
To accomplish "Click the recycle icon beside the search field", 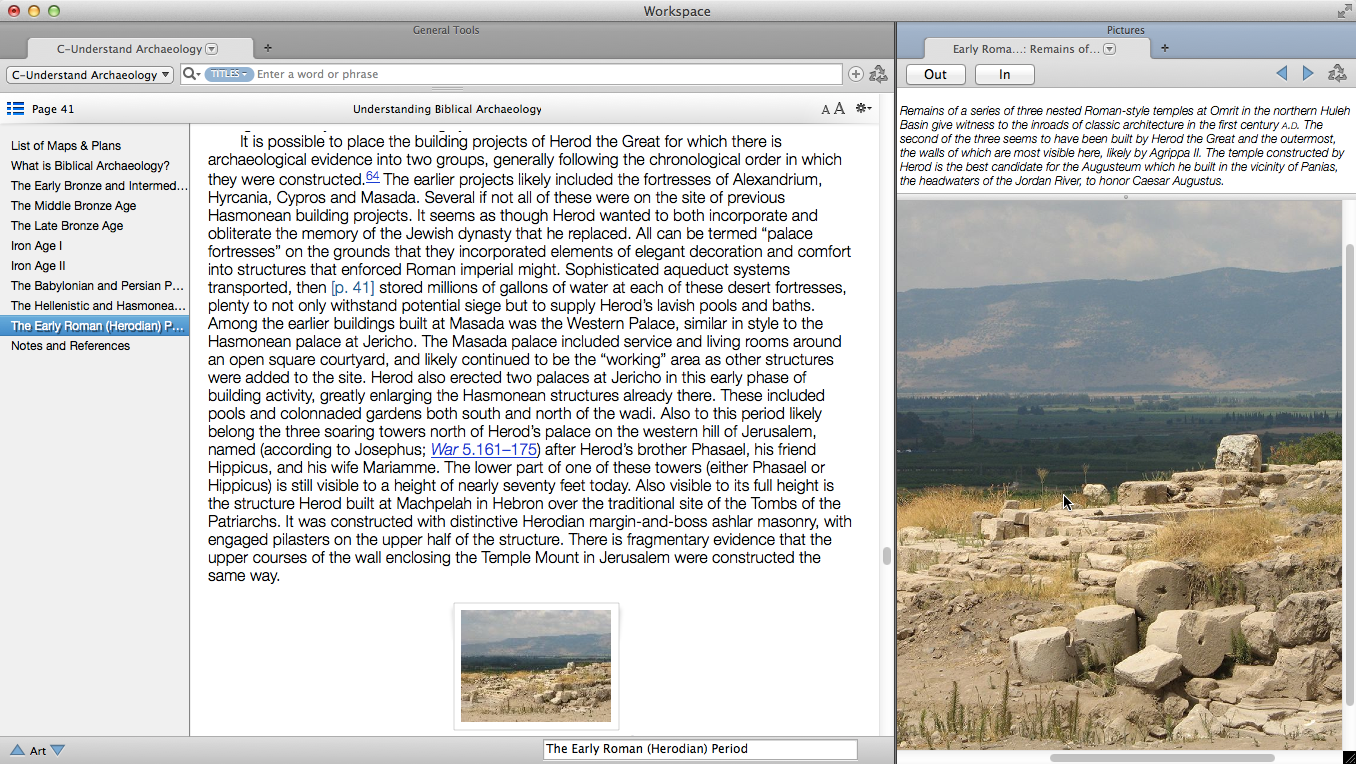I will [878, 74].
